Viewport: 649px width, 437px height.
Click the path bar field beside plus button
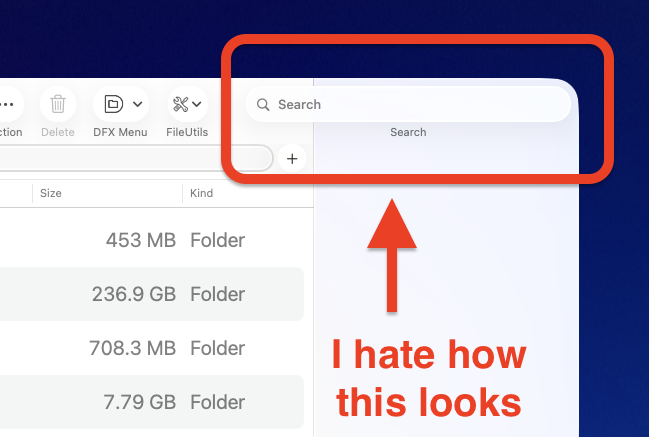click(x=136, y=158)
